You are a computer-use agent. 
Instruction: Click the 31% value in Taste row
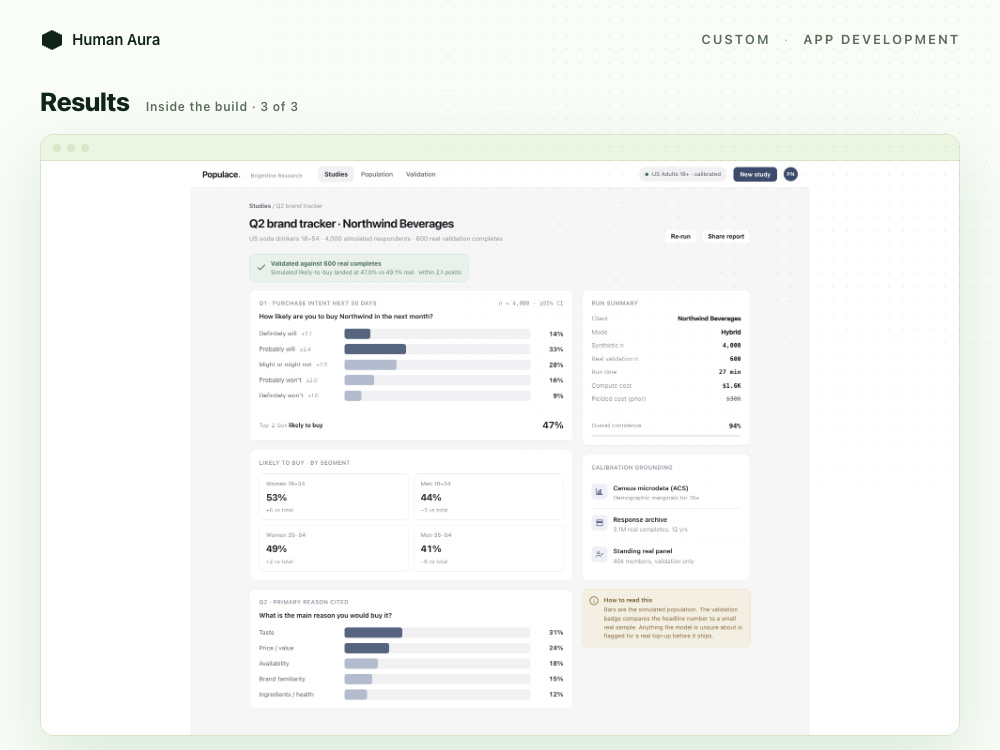click(556, 633)
